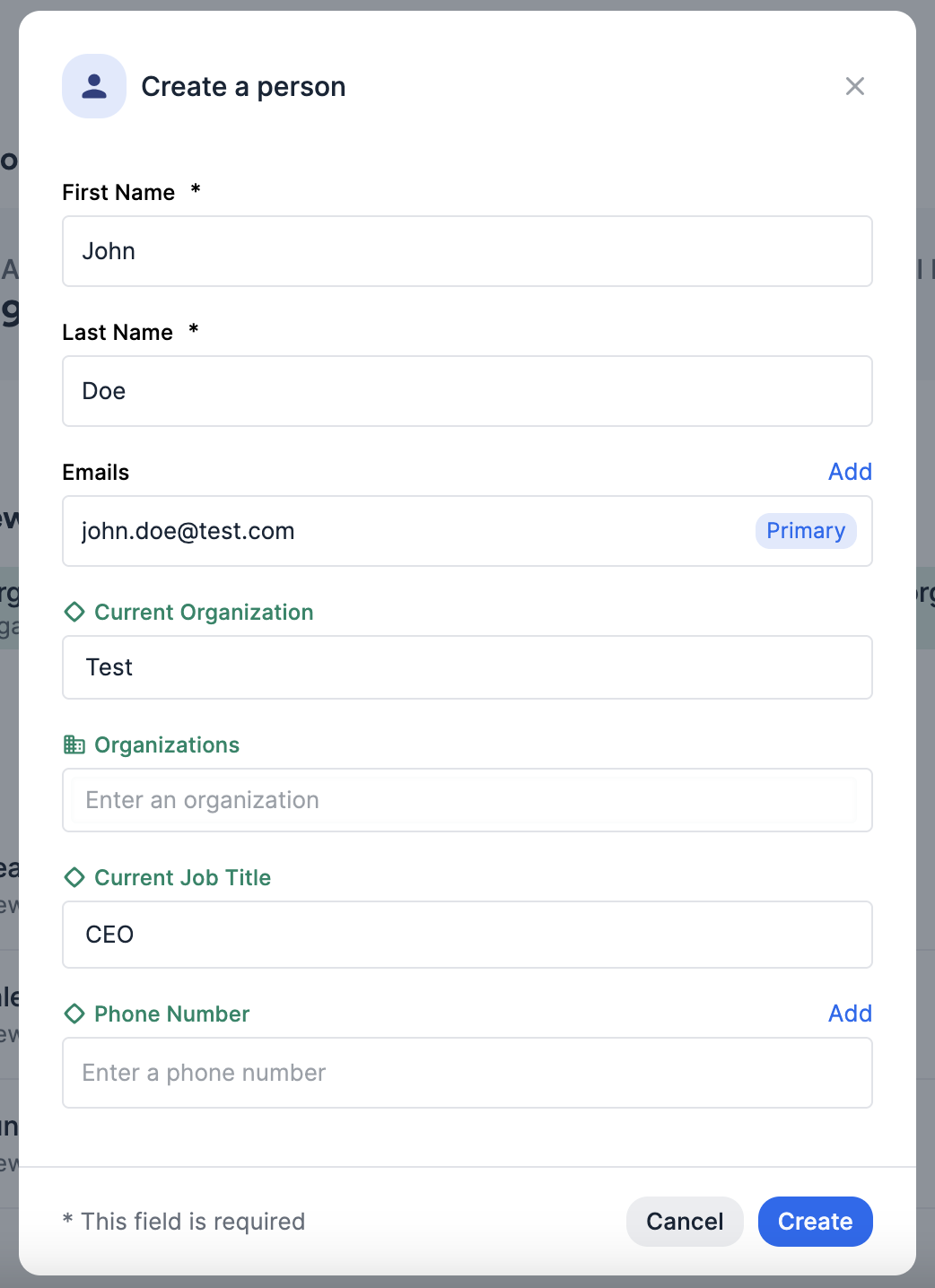Click the diamond icon beside Phone Number
Image resolution: width=935 pixels, height=1288 pixels.
[74, 1014]
